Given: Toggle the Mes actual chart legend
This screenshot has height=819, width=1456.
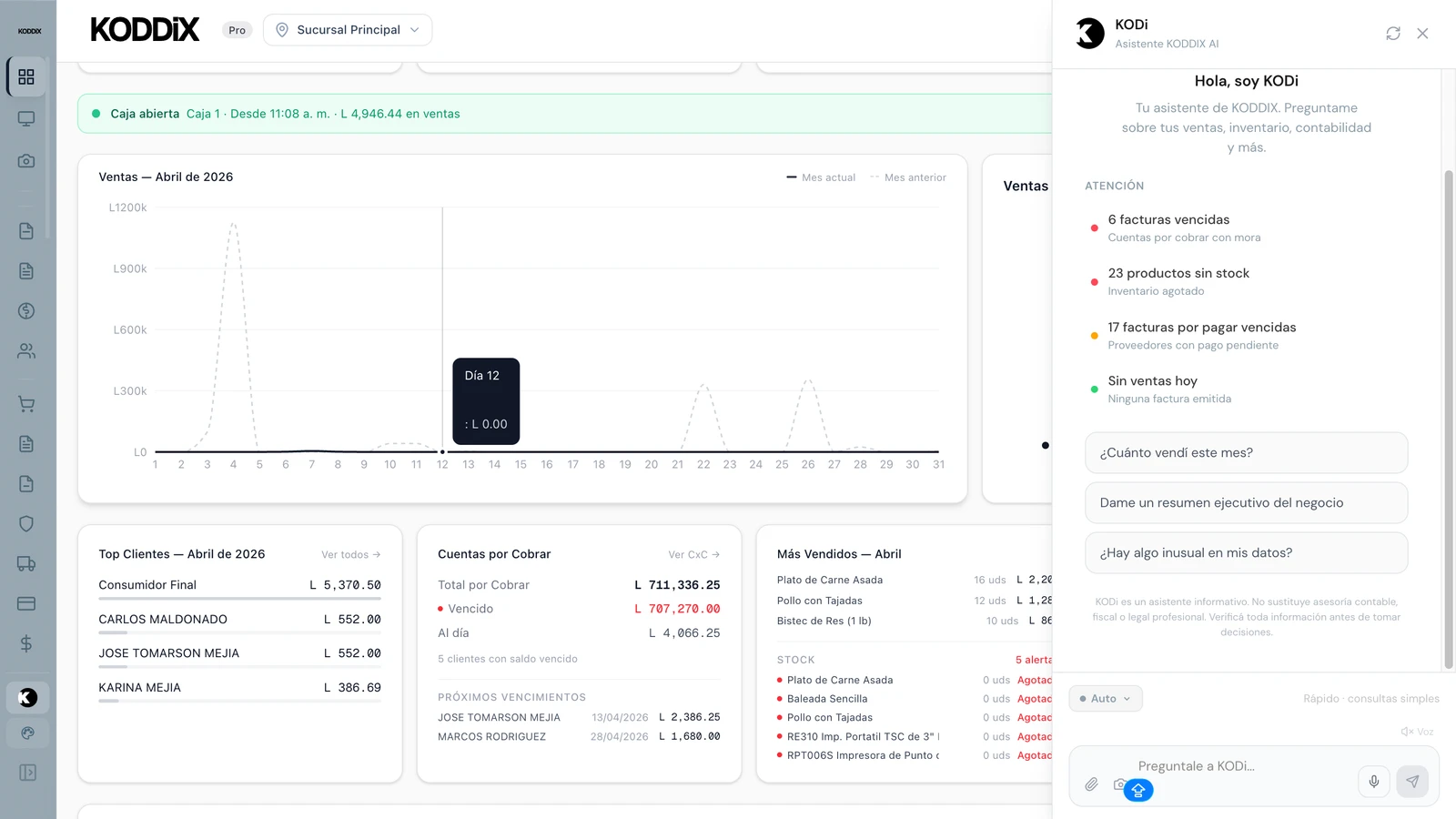Looking at the screenshot, I should click(x=821, y=177).
